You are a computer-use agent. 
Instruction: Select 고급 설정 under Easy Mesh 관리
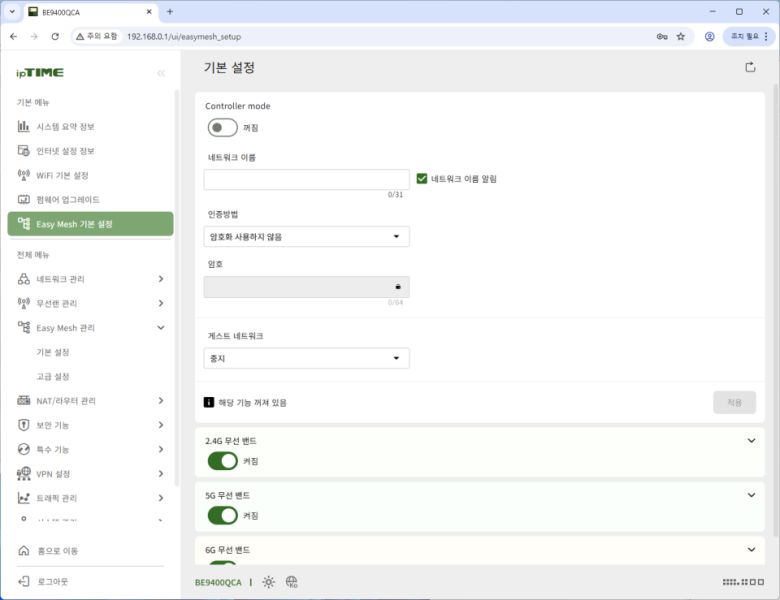tap(53, 377)
